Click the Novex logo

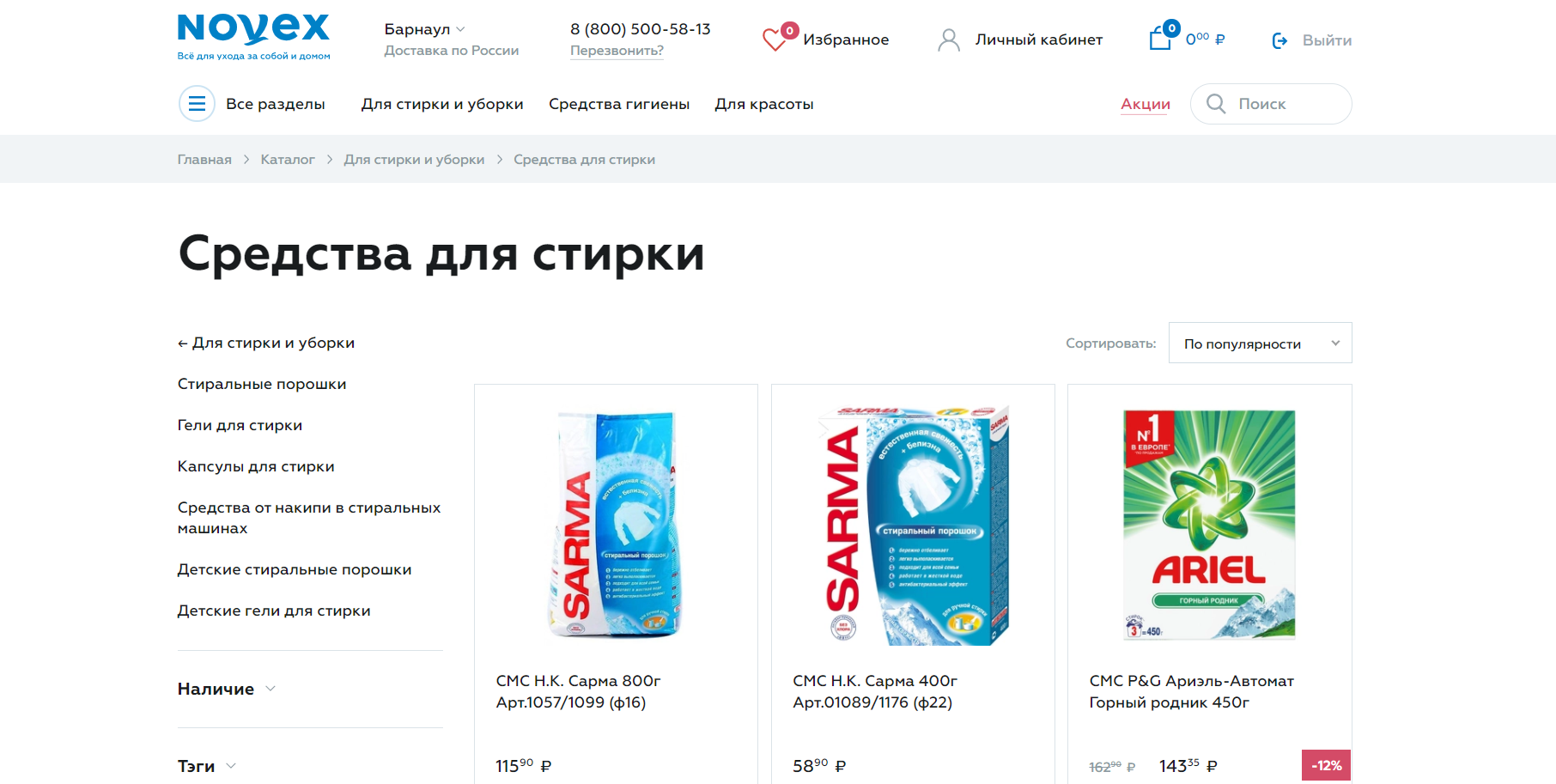[x=253, y=37]
